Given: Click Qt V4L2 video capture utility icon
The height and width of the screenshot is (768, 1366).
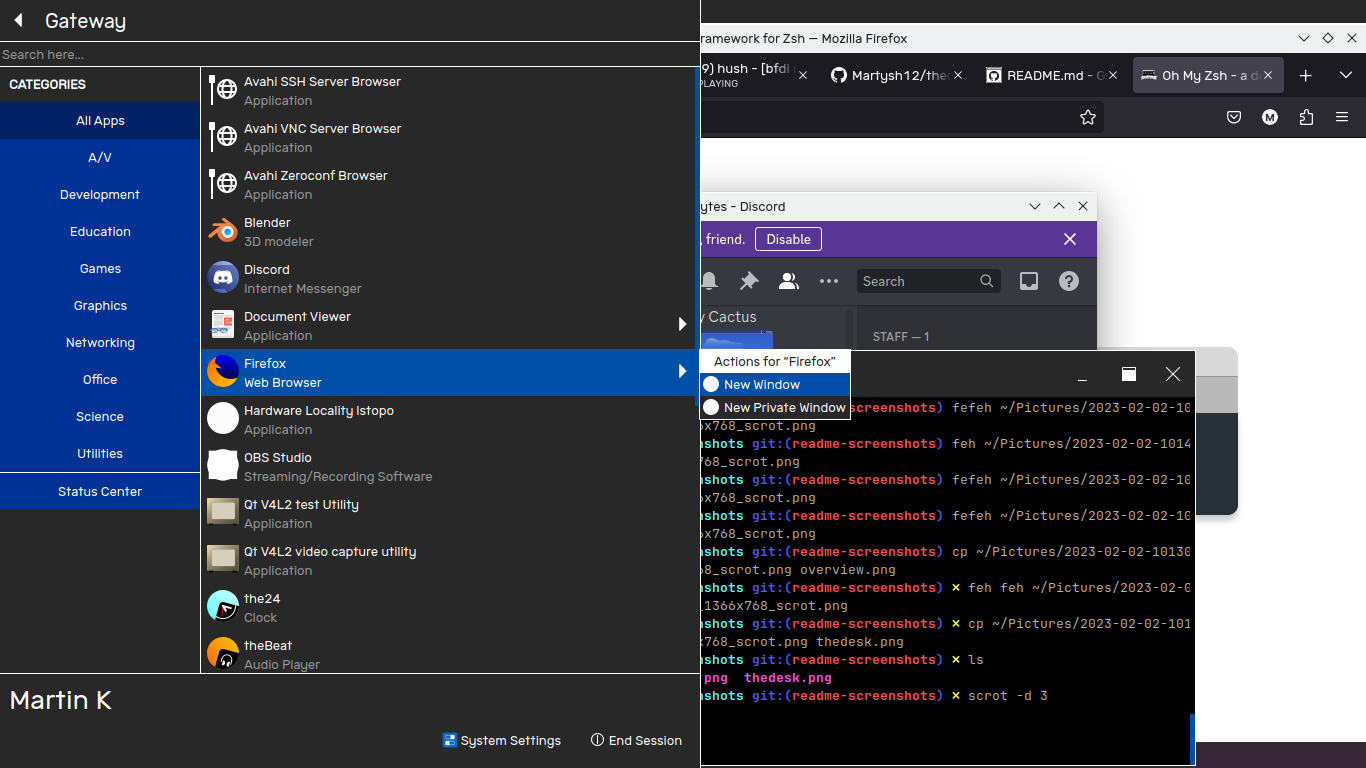Looking at the screenshot, I should (x=223, y=560).
